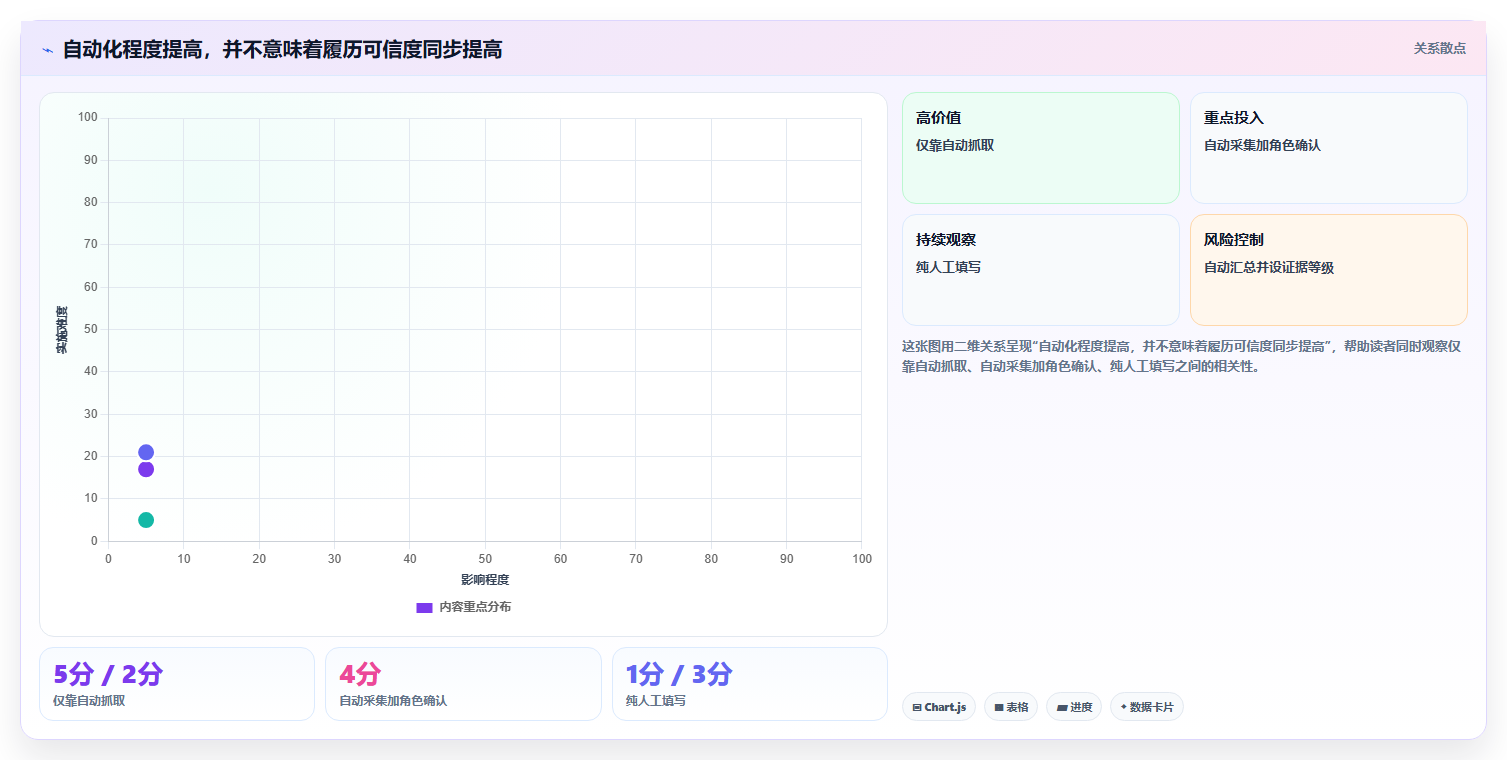Screen dimensions: 1507x760
Task: Click the 100 tick on the x-axis
Action: [862, 558]
